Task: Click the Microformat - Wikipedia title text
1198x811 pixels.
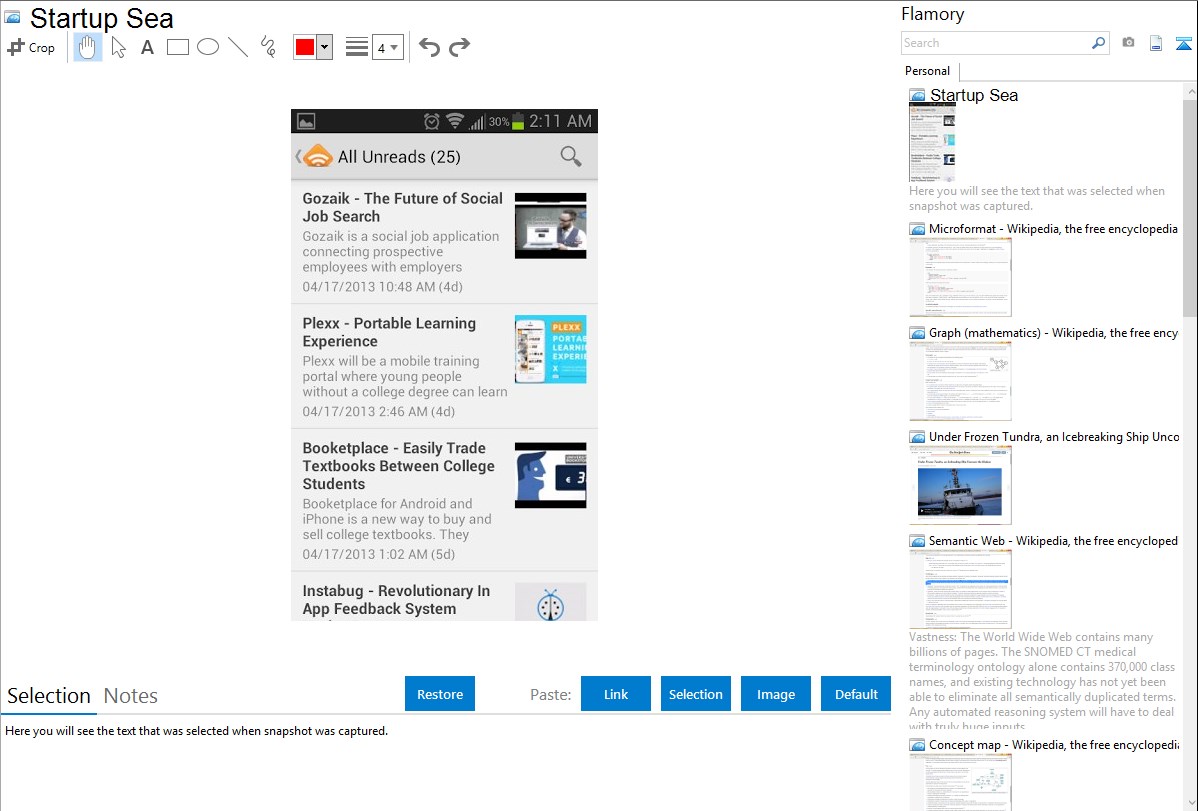Action: tap(1053, 229)
